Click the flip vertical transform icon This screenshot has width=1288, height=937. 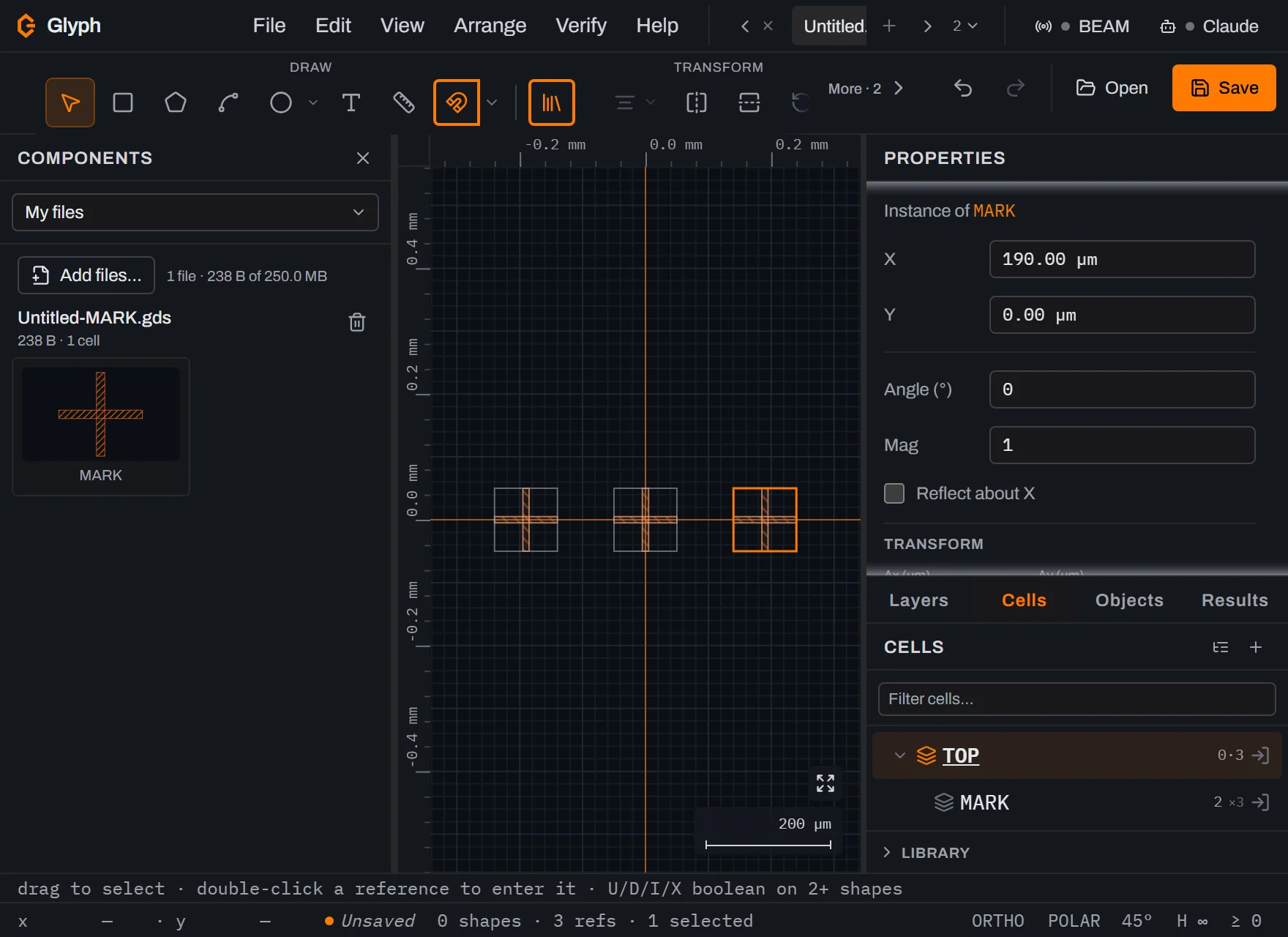pyautogui.click(x=749, y=102)
